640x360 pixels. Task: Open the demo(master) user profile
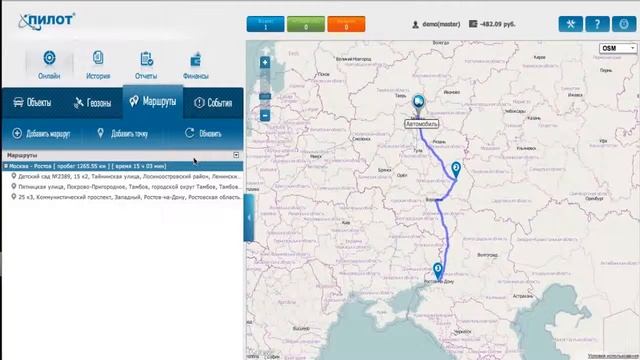(436, 24)
